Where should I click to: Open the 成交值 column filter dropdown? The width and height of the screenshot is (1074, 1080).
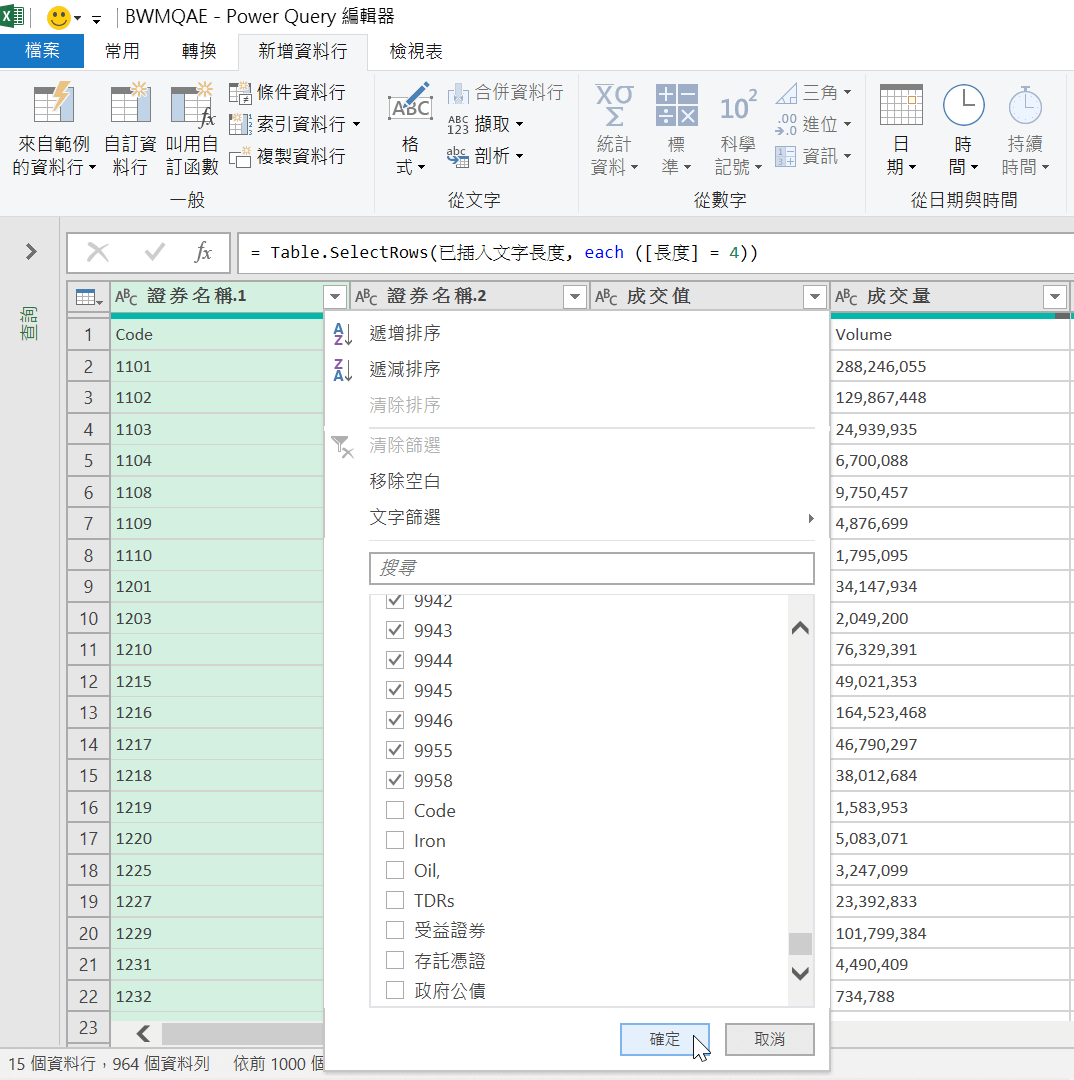click(815, 297)
